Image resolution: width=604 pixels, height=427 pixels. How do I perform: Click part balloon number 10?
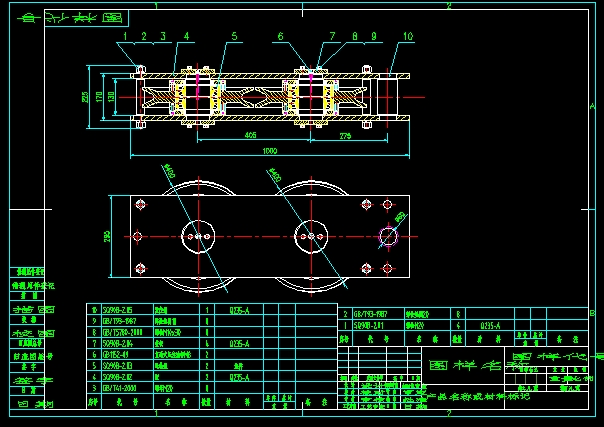pos(408,37)
